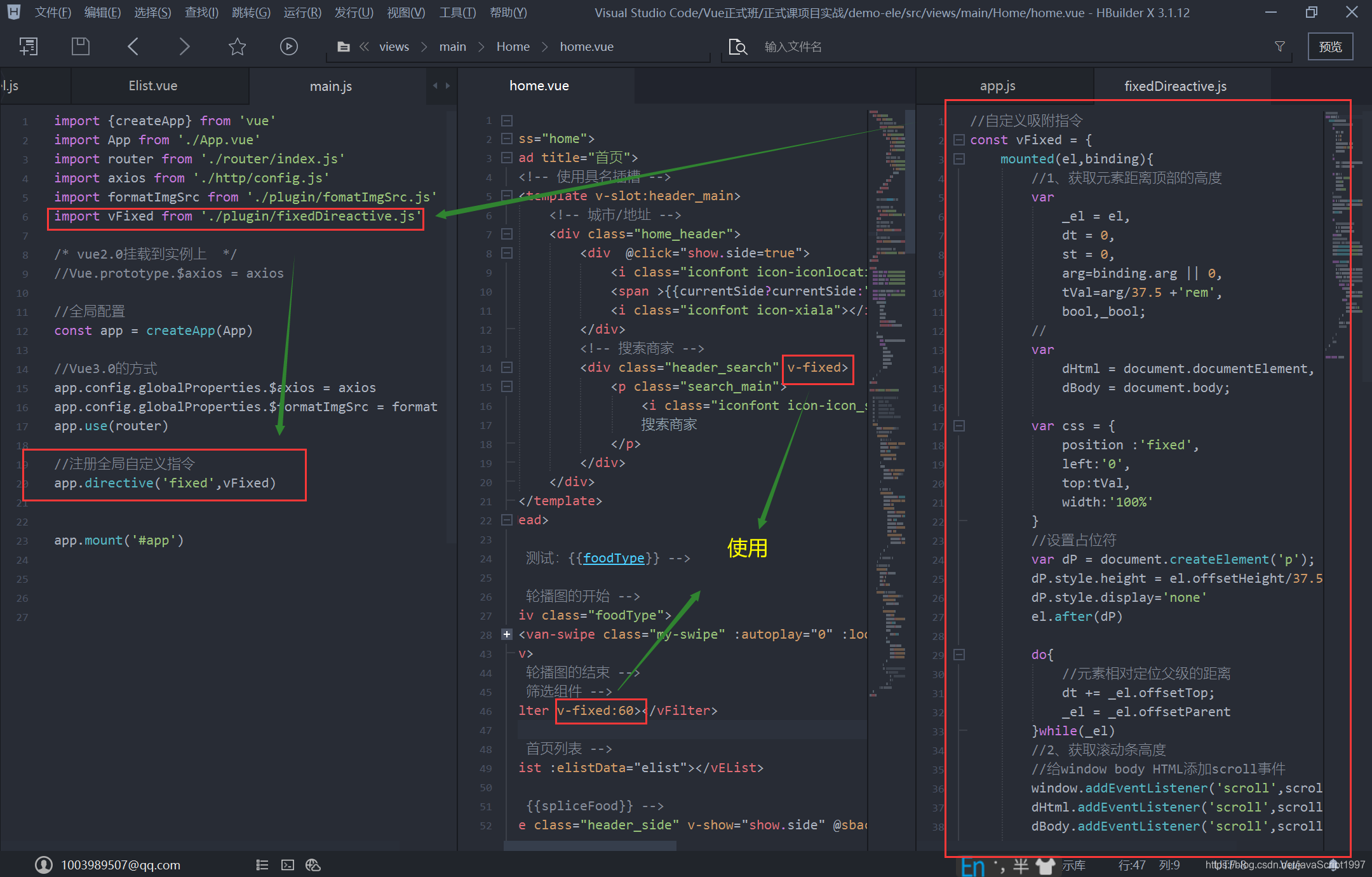Click the breadcrumb collapse double-chevron

click(365, 46)
